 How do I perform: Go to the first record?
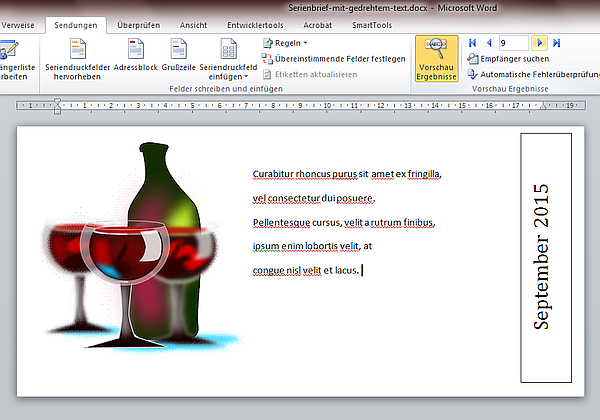tap(474, 43)
